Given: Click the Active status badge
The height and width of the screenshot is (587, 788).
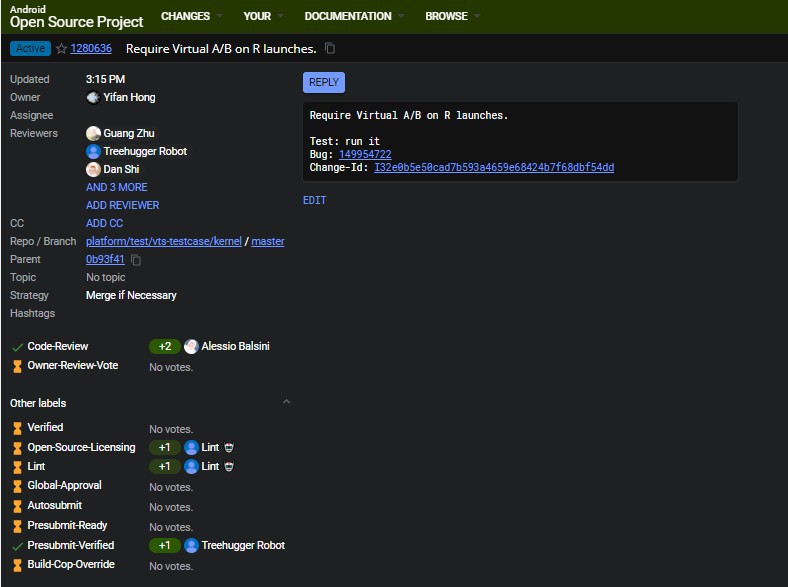Looking at the screenshot, I should click(x=30, y=48).
